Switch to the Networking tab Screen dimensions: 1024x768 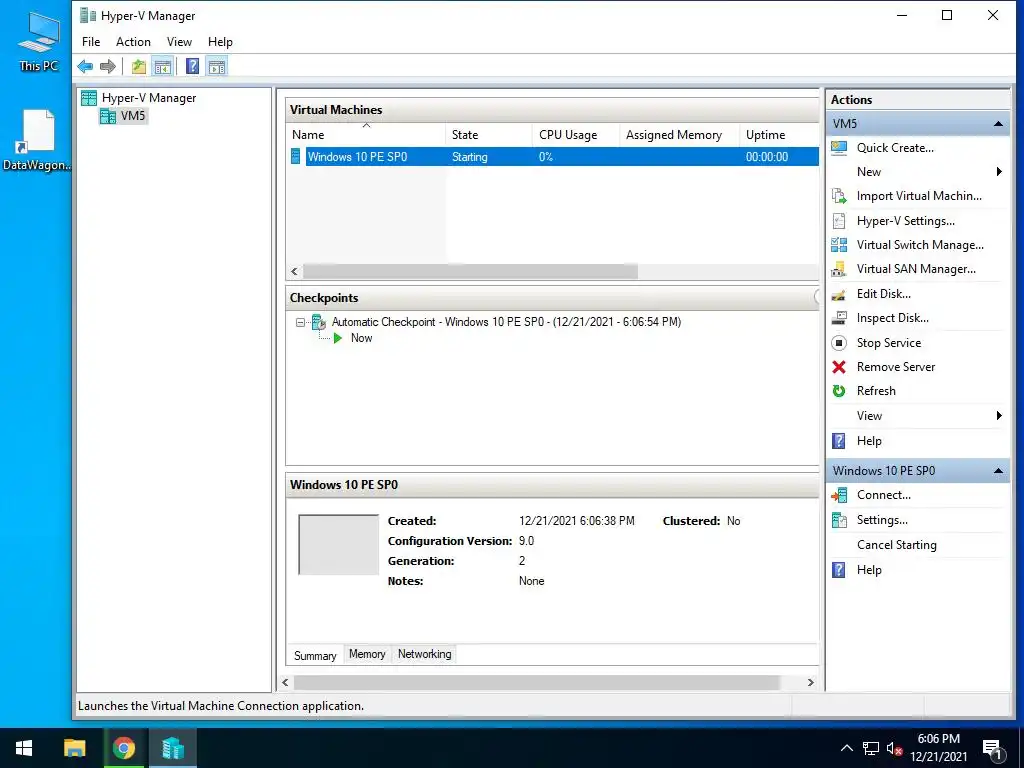pos(424,654)
